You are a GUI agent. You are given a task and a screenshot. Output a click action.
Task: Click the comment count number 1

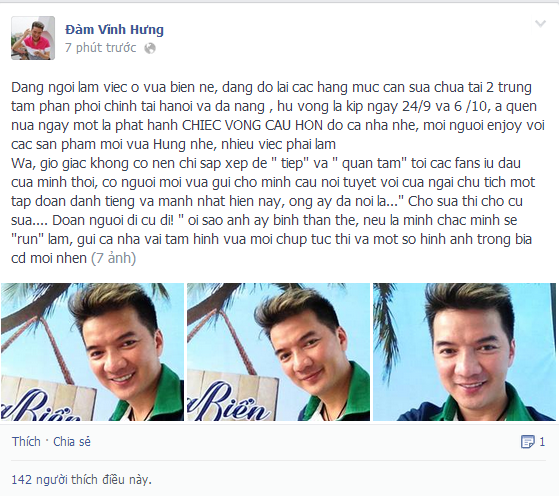(x=542, y=442)
